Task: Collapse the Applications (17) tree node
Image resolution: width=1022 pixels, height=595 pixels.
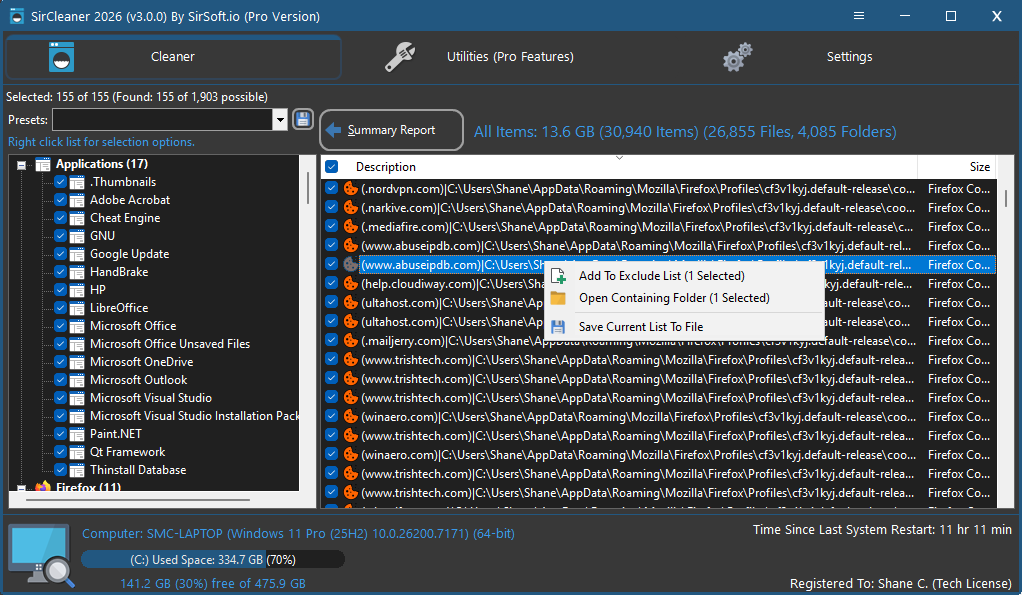Action: coord(22,165)
